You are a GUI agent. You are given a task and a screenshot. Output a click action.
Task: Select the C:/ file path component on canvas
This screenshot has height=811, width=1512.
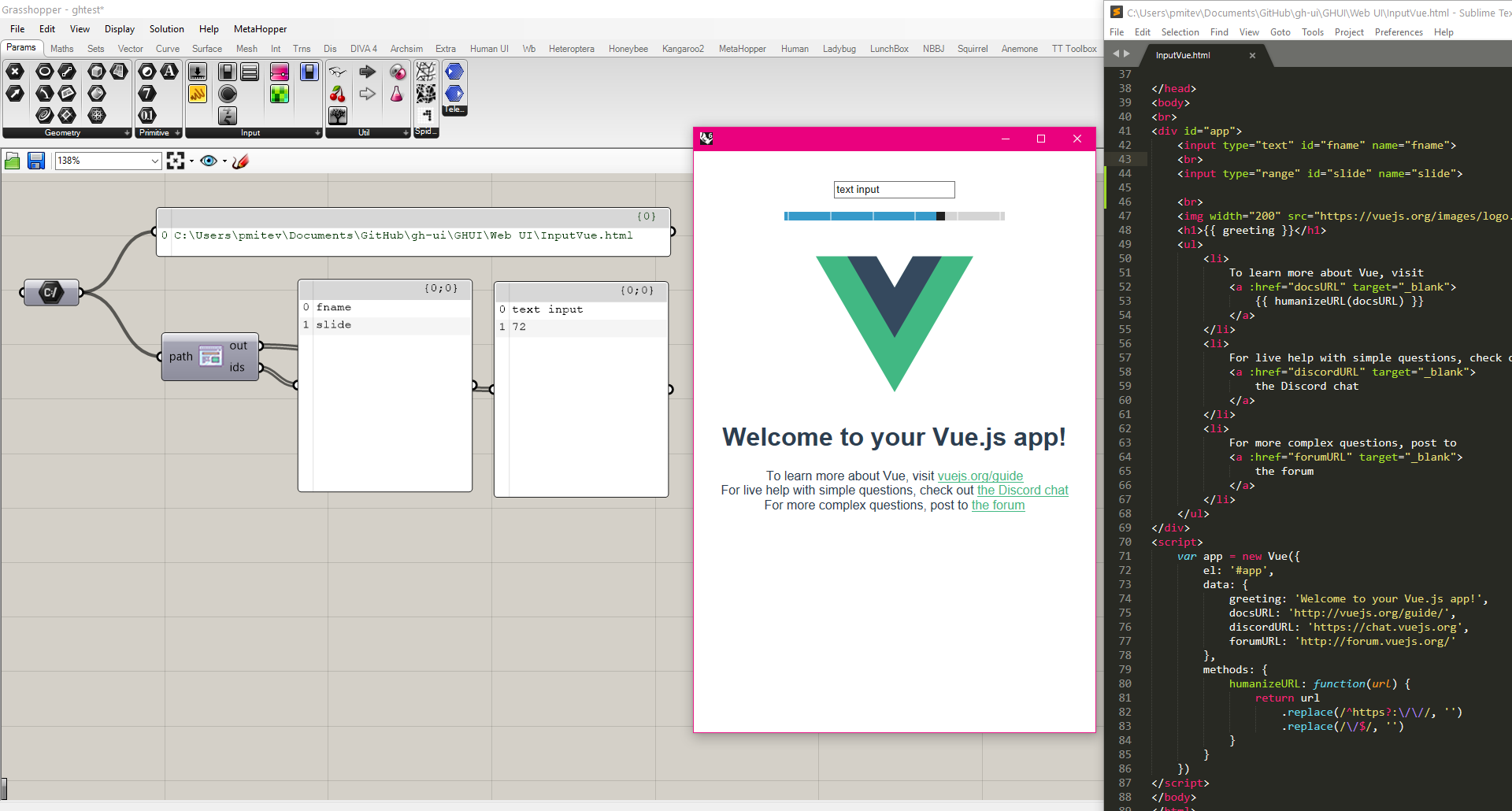pos(51,292)
